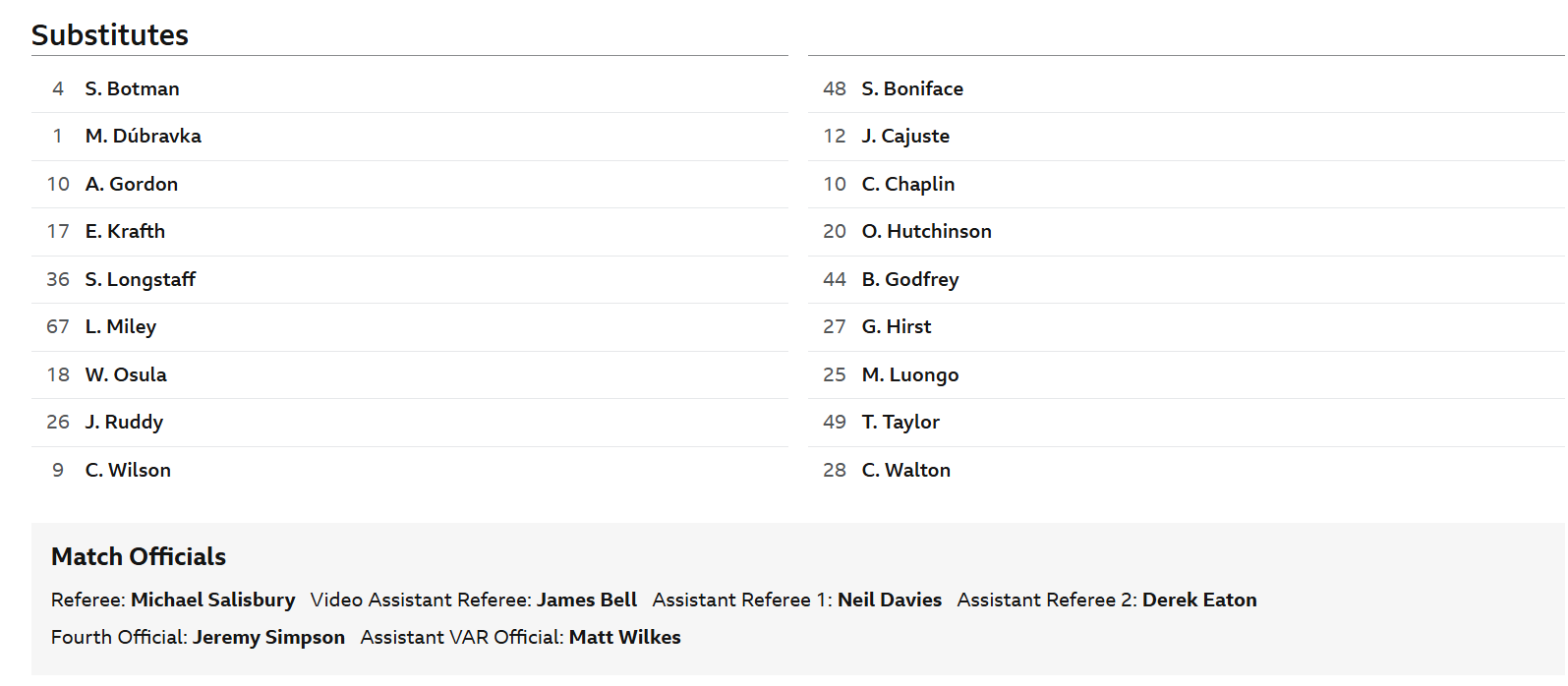The image size is (1568, 686).
Task: Select S. Boniface in right column
Action: coord(911,88)
